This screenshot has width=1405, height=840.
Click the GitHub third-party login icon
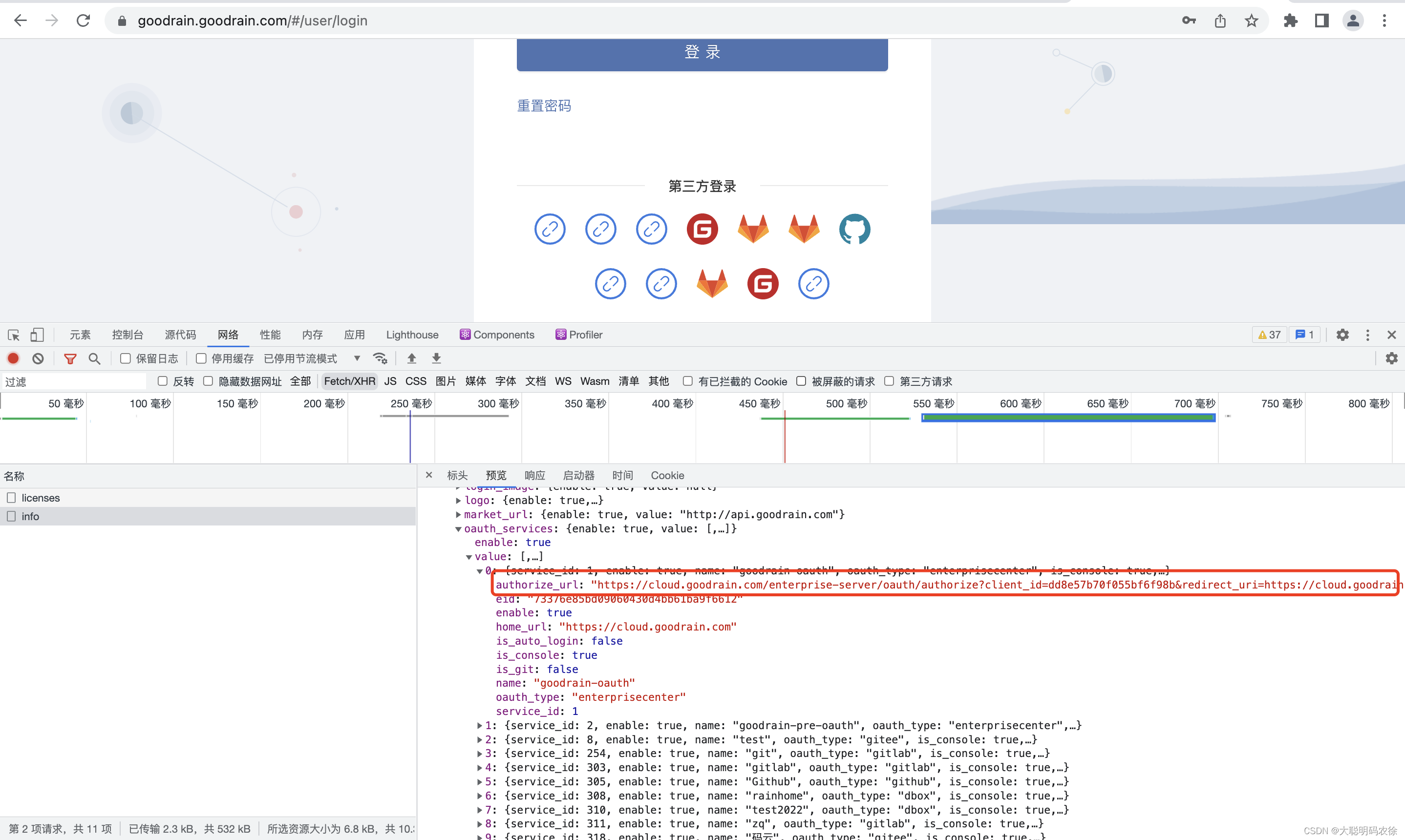coord(854,229)
